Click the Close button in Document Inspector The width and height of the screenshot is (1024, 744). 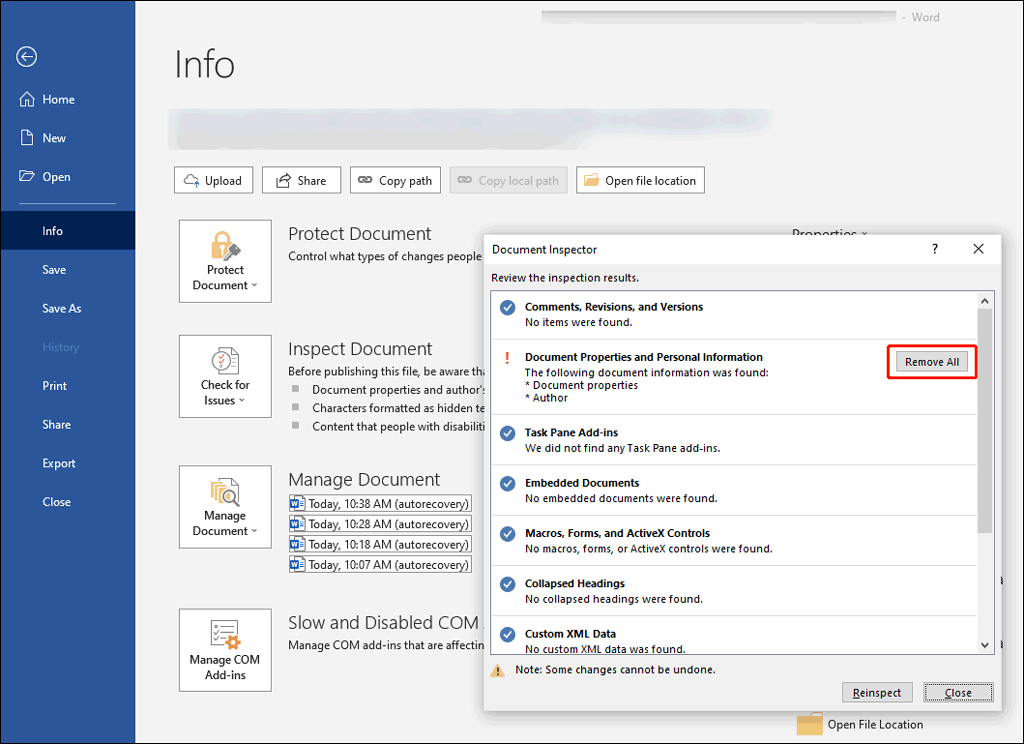click(958, 692)
